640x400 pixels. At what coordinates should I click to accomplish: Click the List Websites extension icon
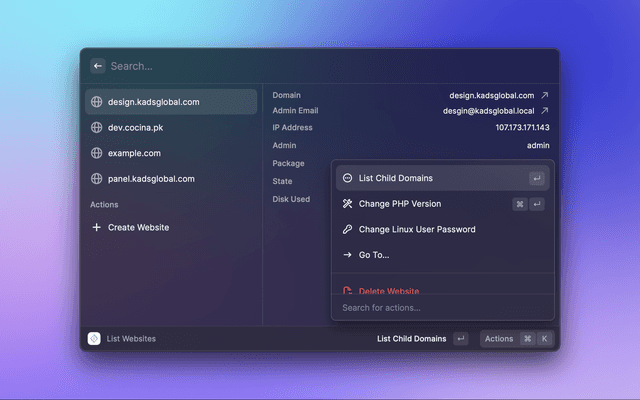(x=94, y=339)
